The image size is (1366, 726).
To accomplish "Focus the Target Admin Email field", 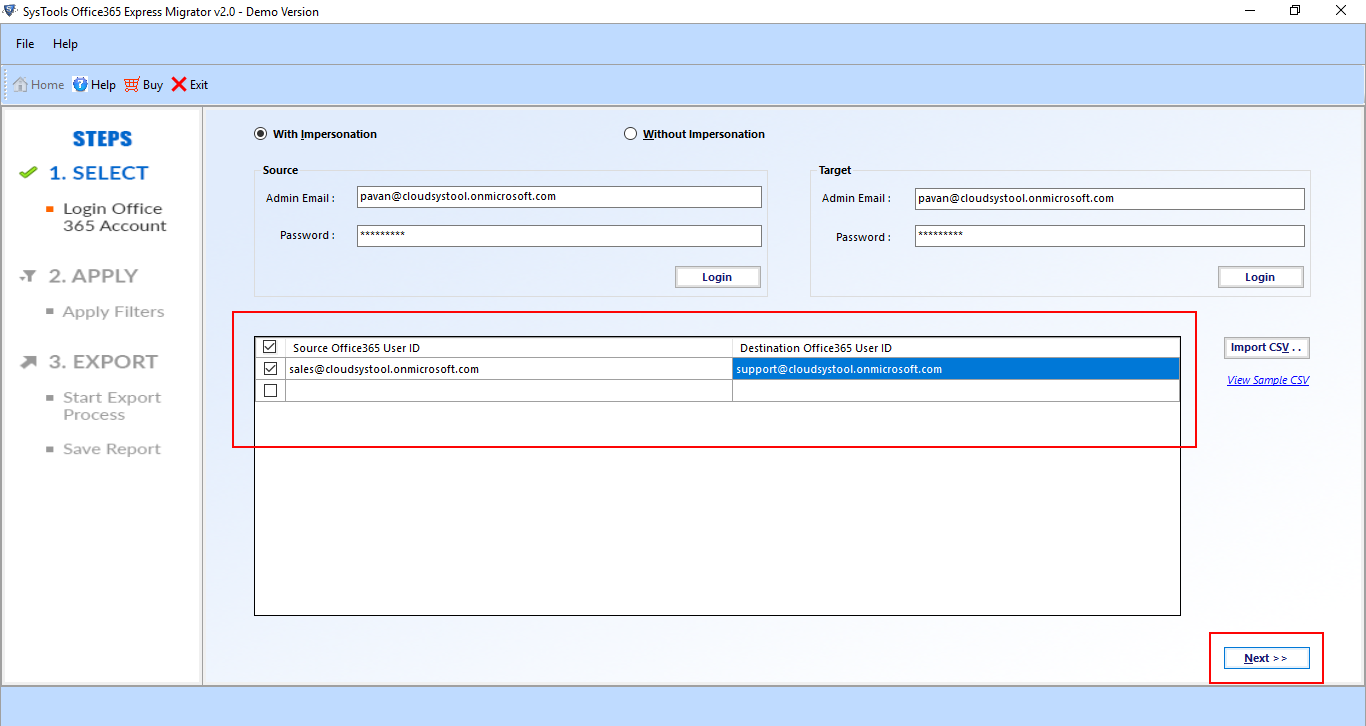I will [x=1110, y=198].
